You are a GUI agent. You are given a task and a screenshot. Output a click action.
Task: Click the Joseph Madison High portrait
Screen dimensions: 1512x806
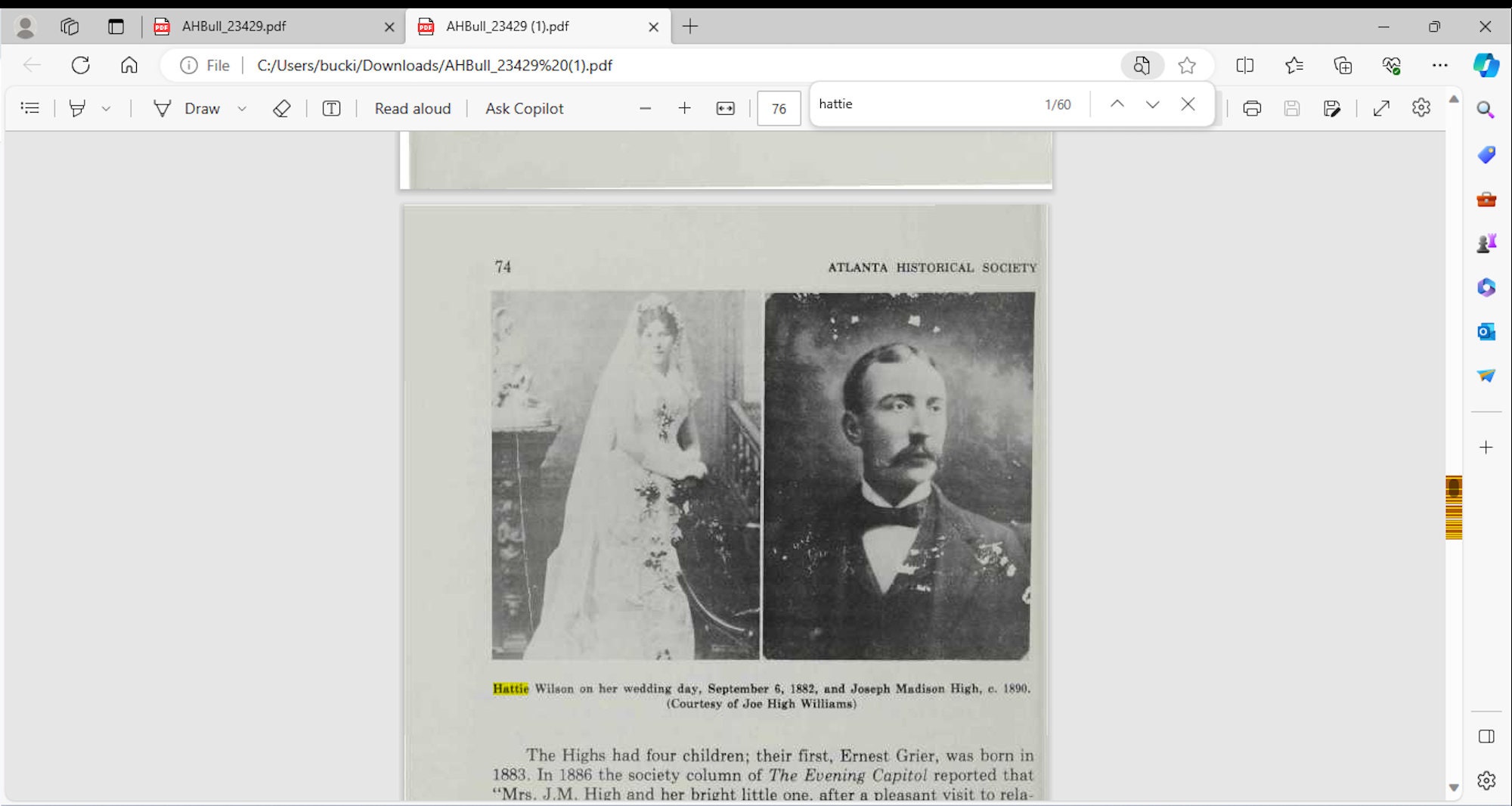coord(899,476)
